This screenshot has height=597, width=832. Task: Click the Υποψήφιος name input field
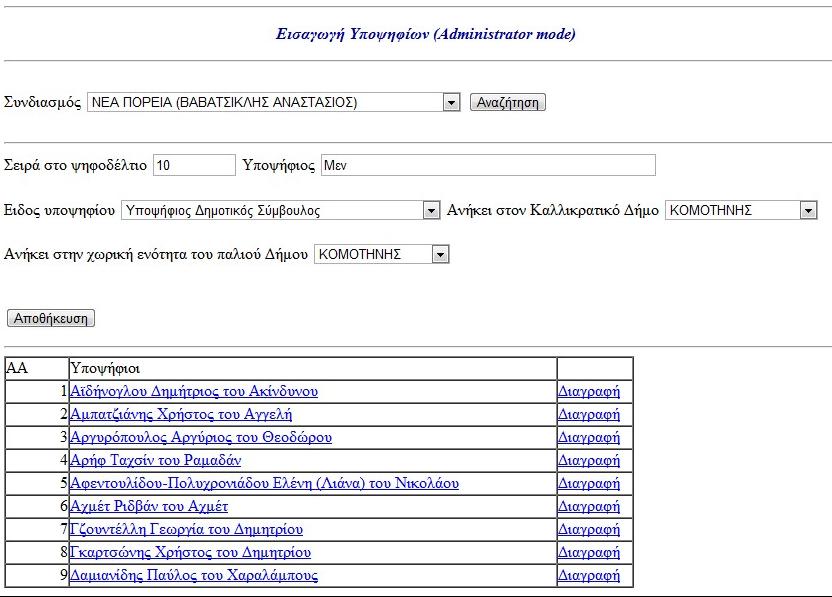point(488,165)
